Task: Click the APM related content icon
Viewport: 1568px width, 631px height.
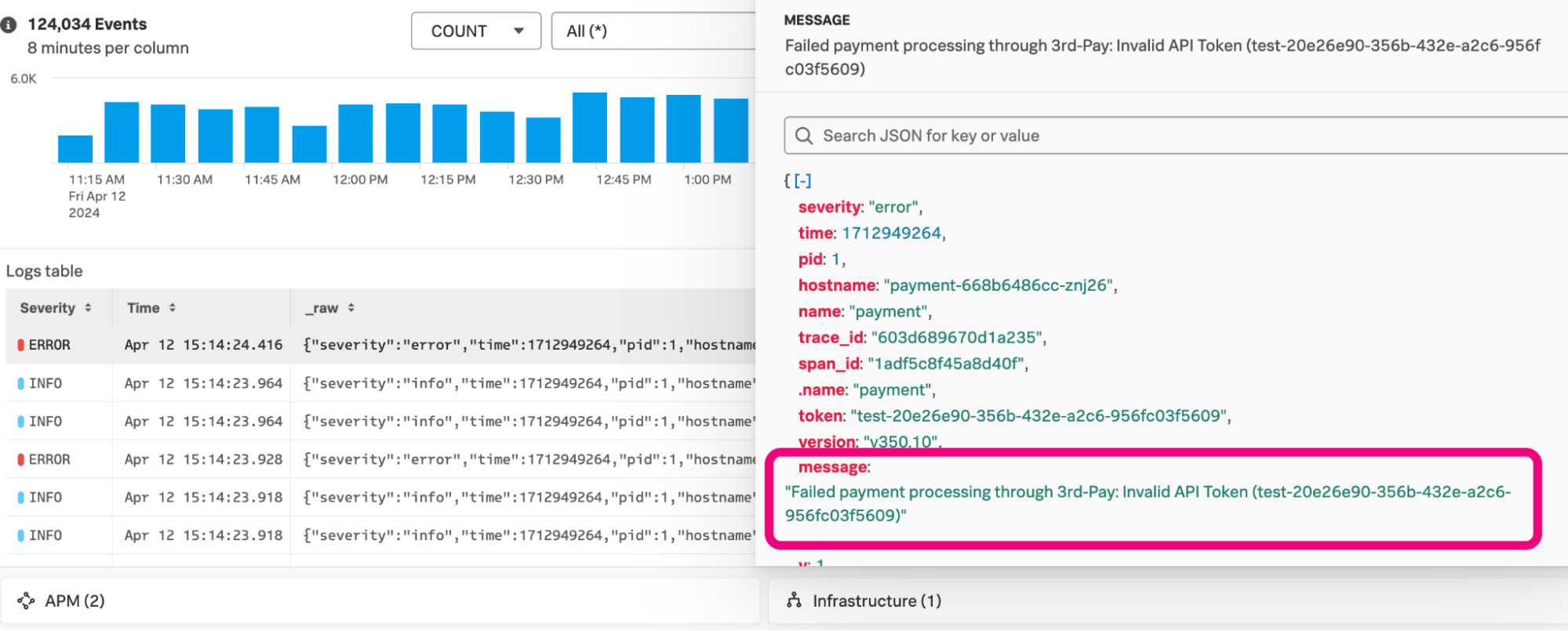Action: pyautogui.click(x=26, y=600)
